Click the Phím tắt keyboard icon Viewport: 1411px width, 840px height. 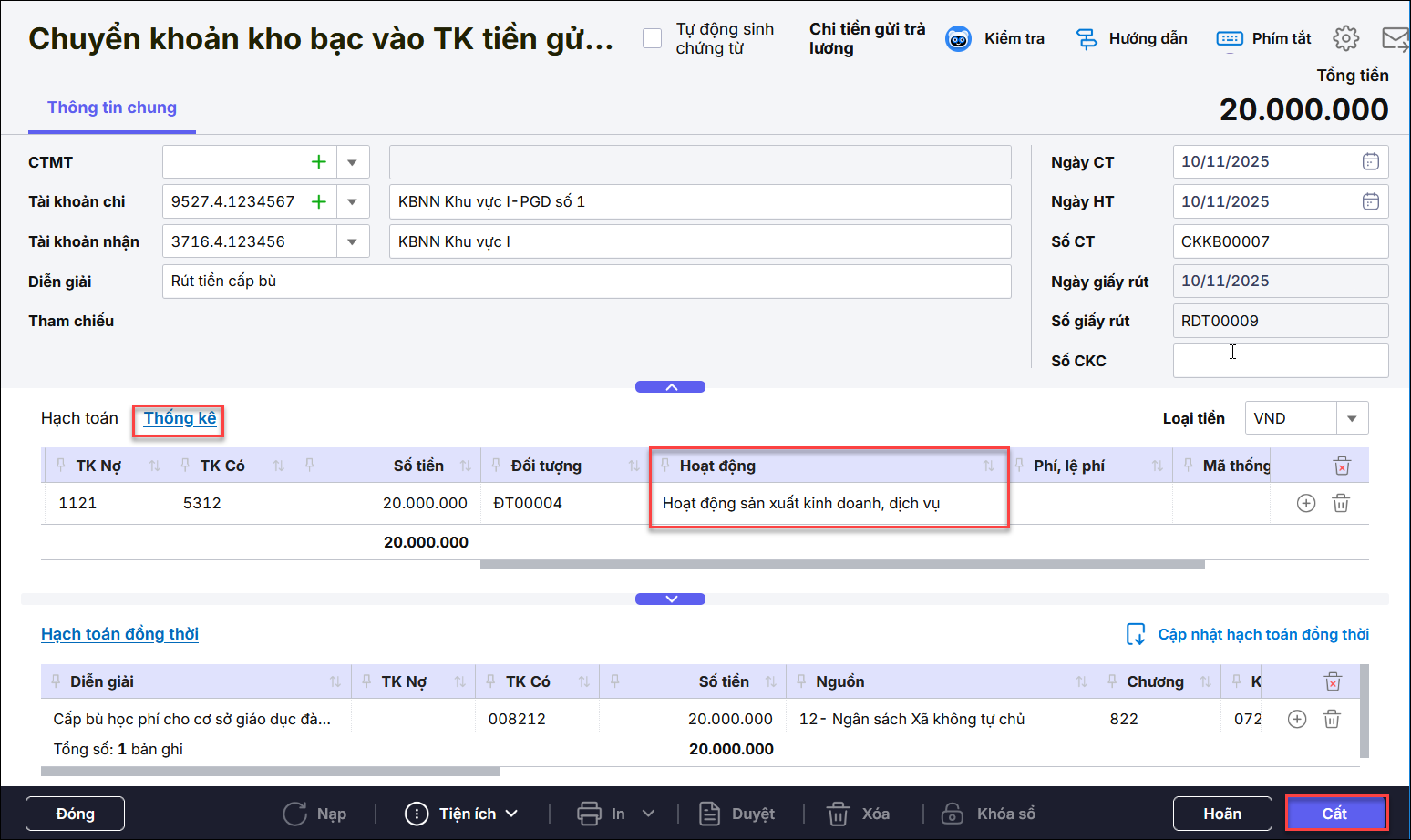click(1230, 38)
